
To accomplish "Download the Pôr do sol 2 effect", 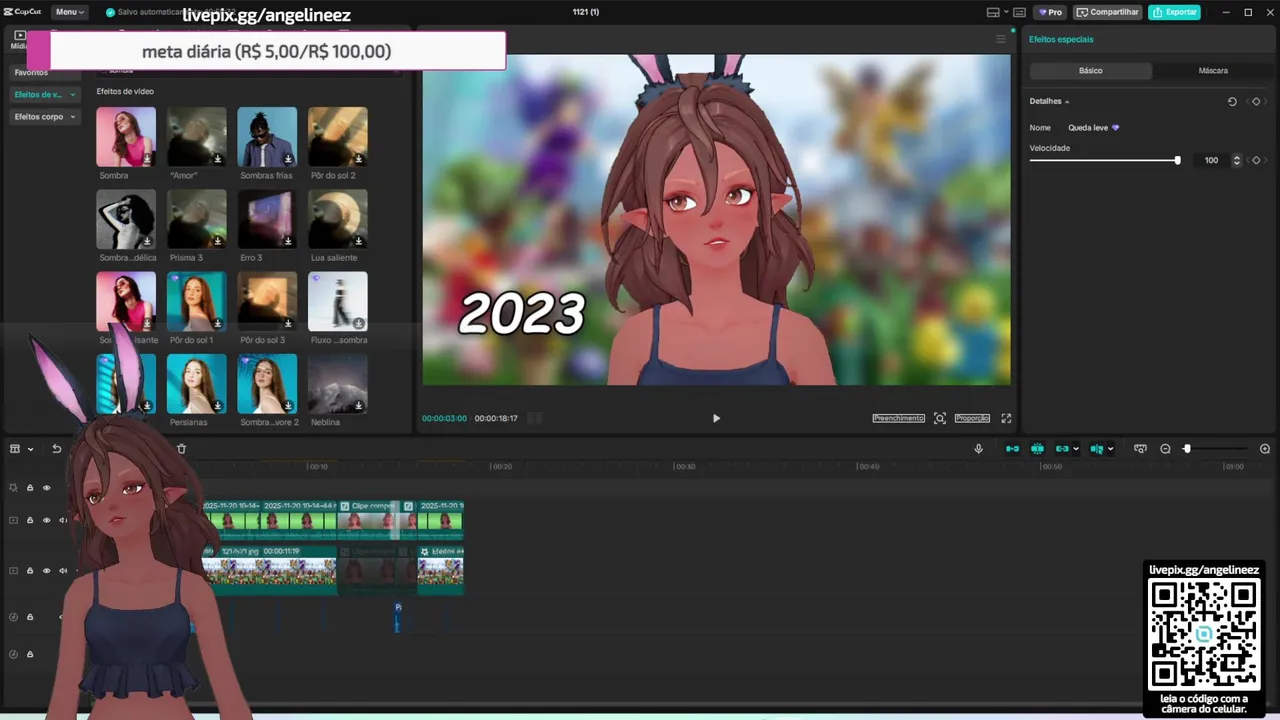I will tap(358, 158).
